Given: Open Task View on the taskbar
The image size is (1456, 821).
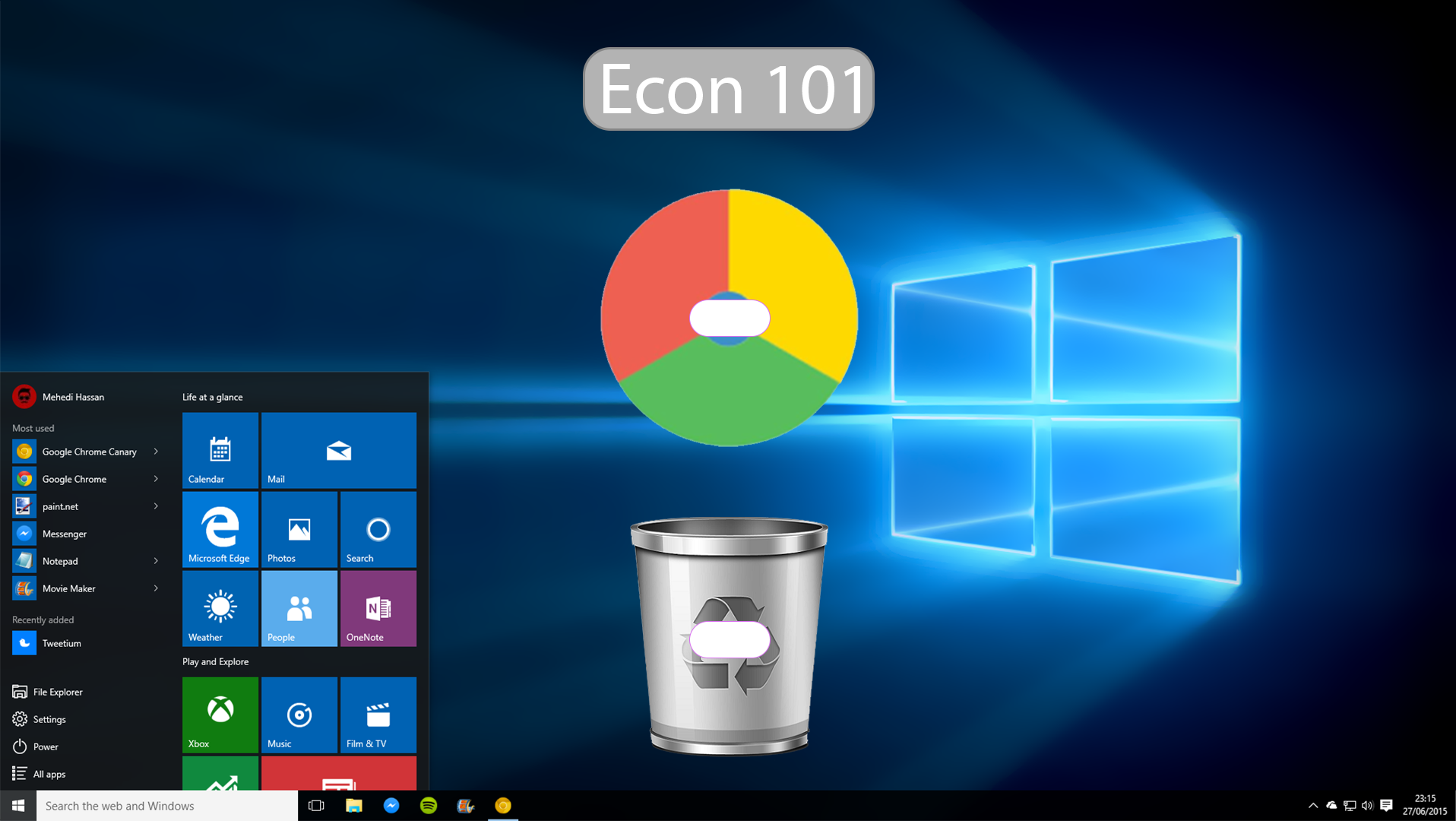Looking at the screenshot, I should click(316, 806).
